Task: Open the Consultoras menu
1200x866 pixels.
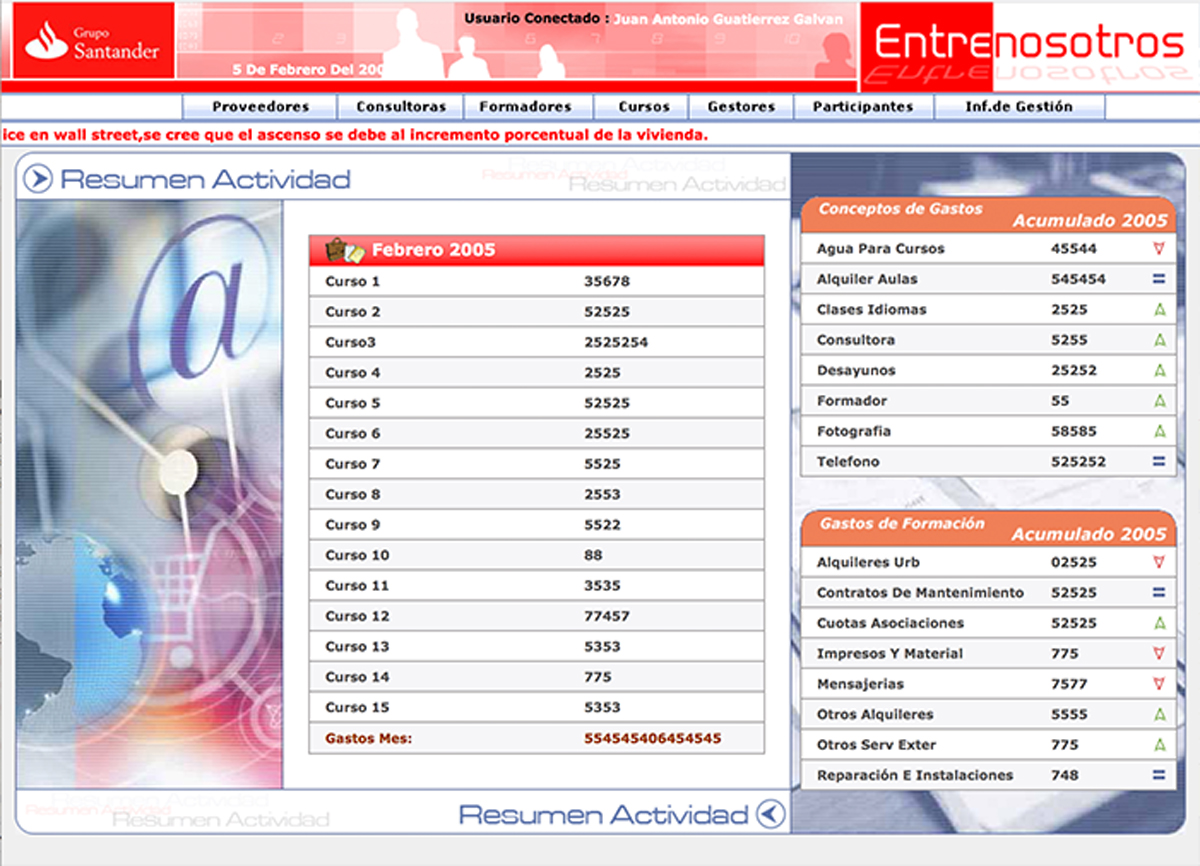Action: (x=401, y=107)
